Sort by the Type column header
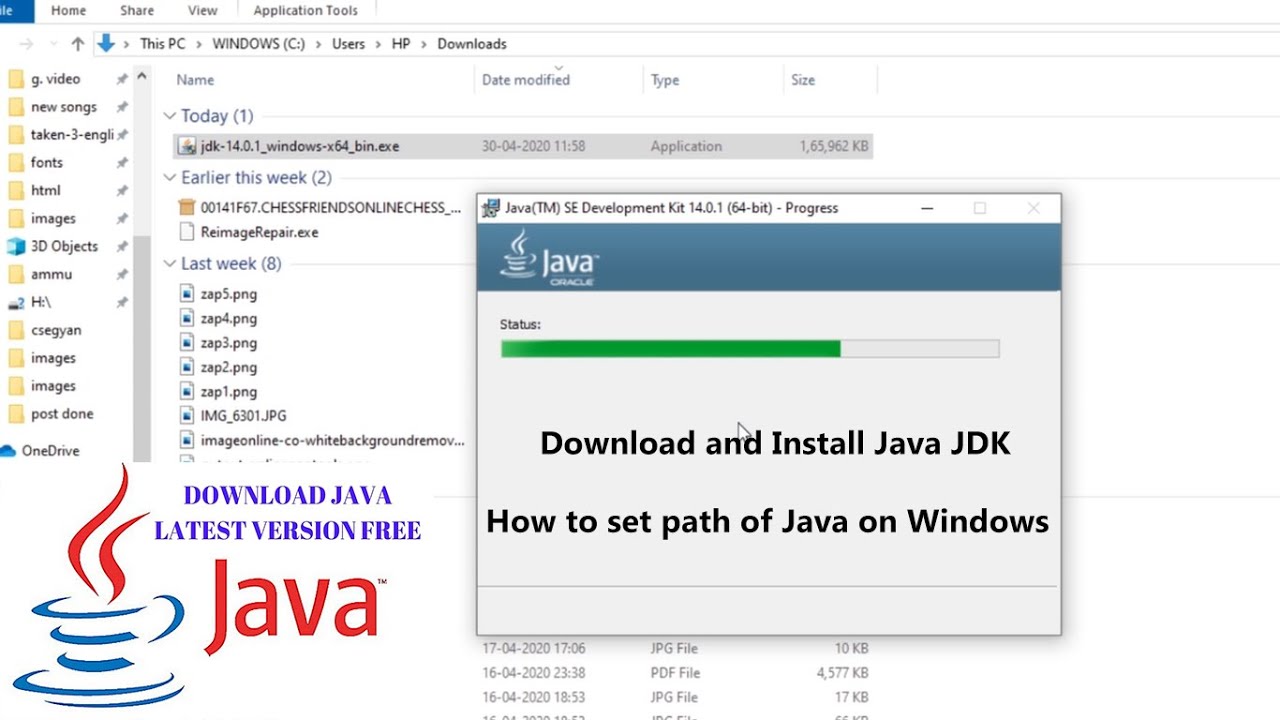 pyautogui.click(x=665, y=80)
